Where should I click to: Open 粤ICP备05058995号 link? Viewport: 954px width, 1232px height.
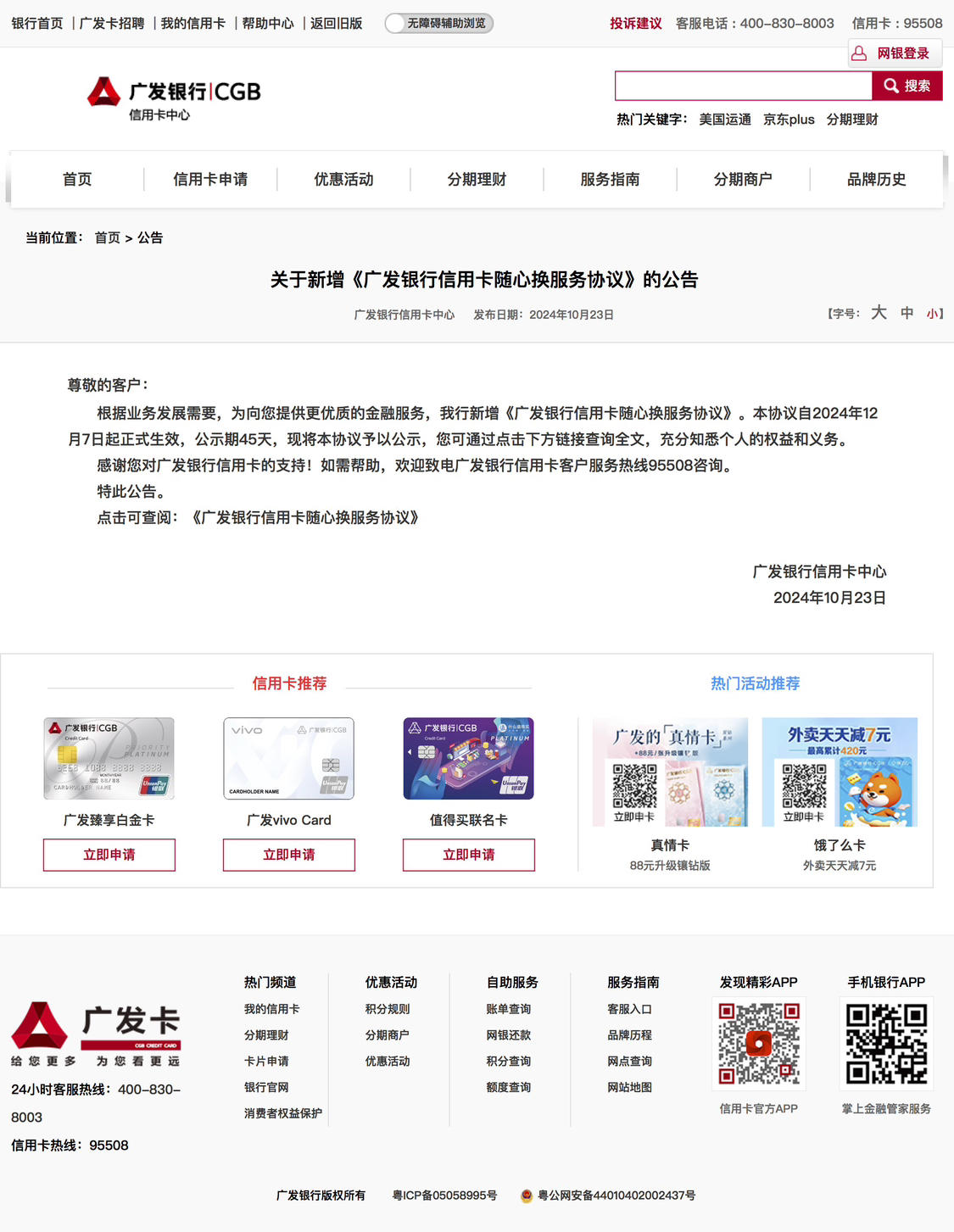click(444, 1196)
